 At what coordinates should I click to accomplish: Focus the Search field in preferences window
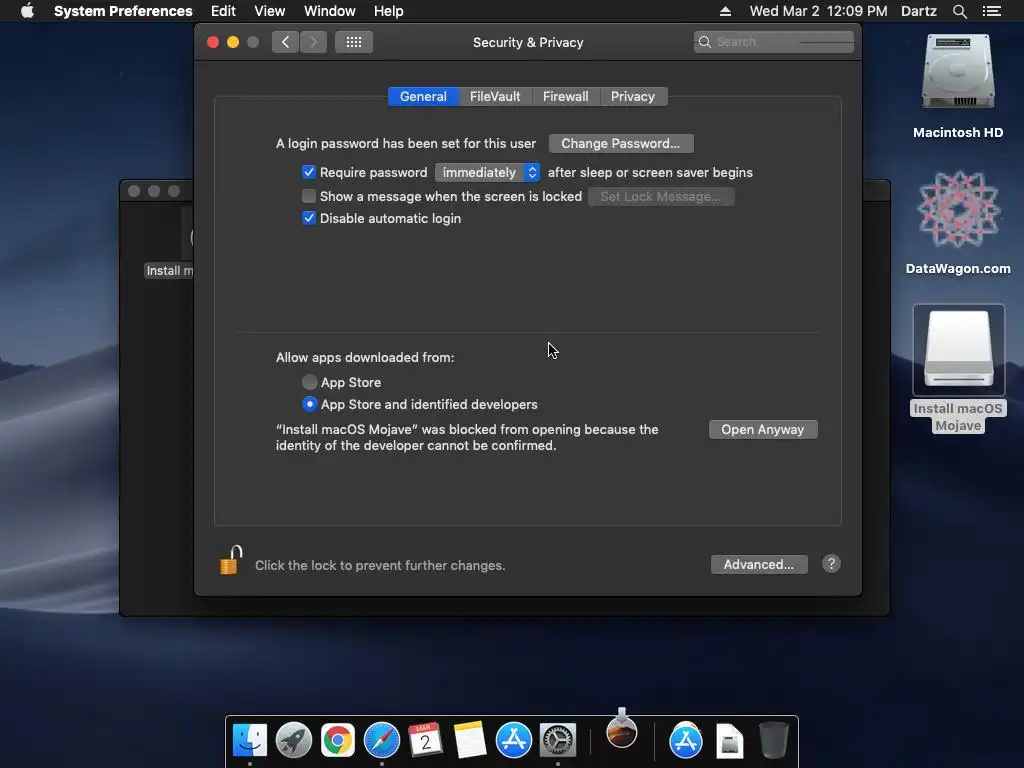point(774,42)
